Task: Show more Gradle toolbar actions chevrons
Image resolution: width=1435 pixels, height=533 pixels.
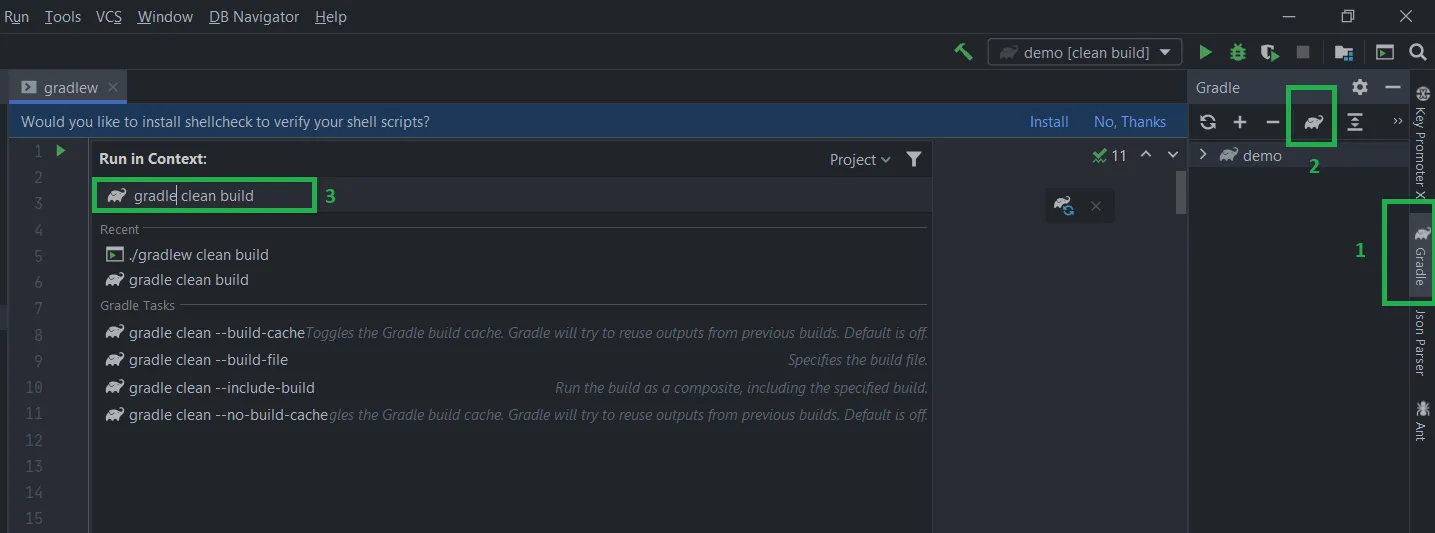Action: pos(1398,122)
